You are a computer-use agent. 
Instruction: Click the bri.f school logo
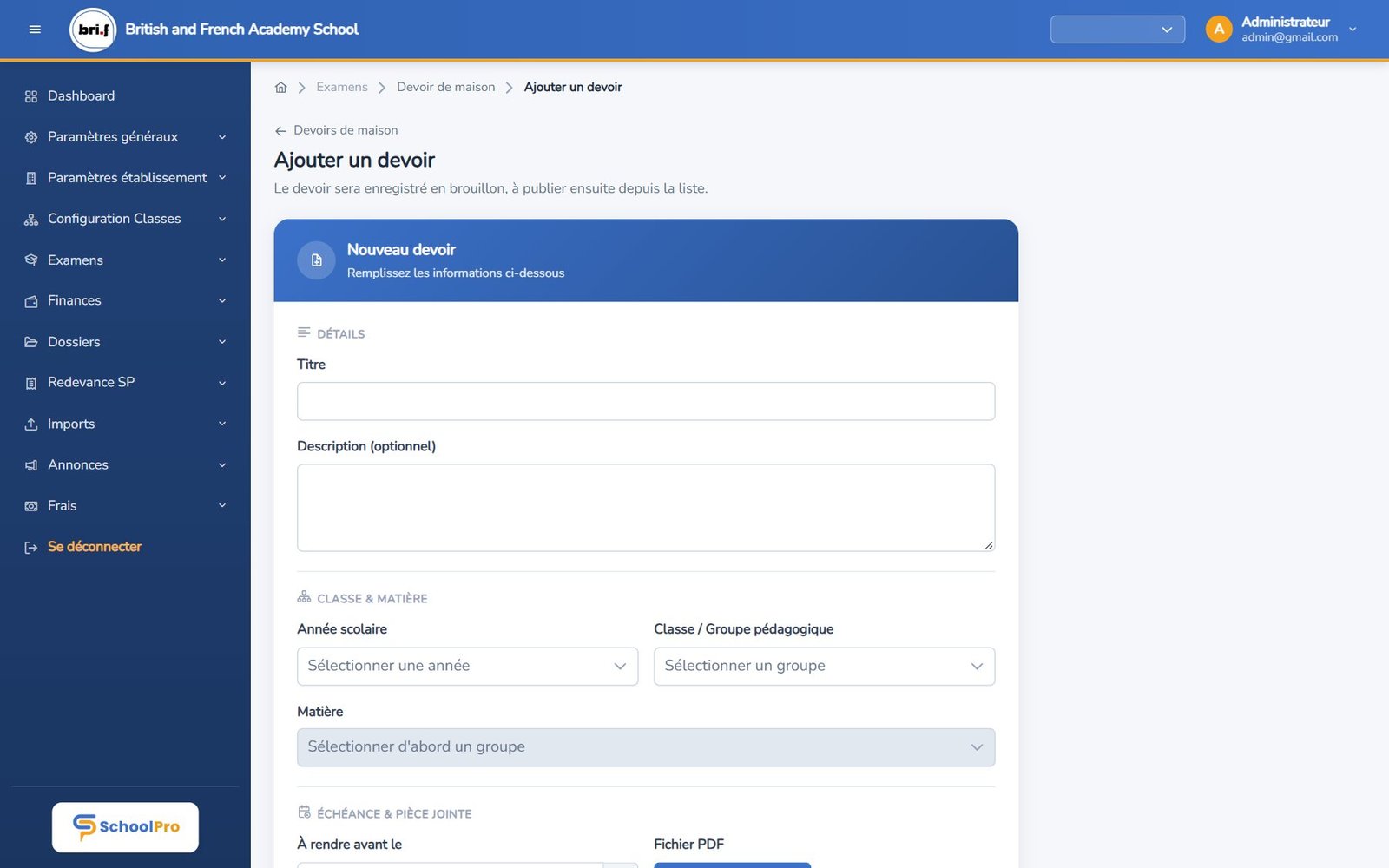point(93,30)
